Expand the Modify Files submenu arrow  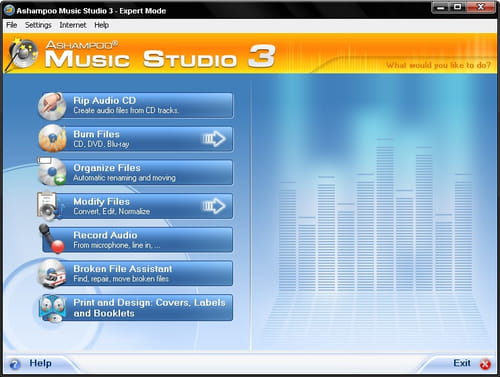tap(214, 206)
